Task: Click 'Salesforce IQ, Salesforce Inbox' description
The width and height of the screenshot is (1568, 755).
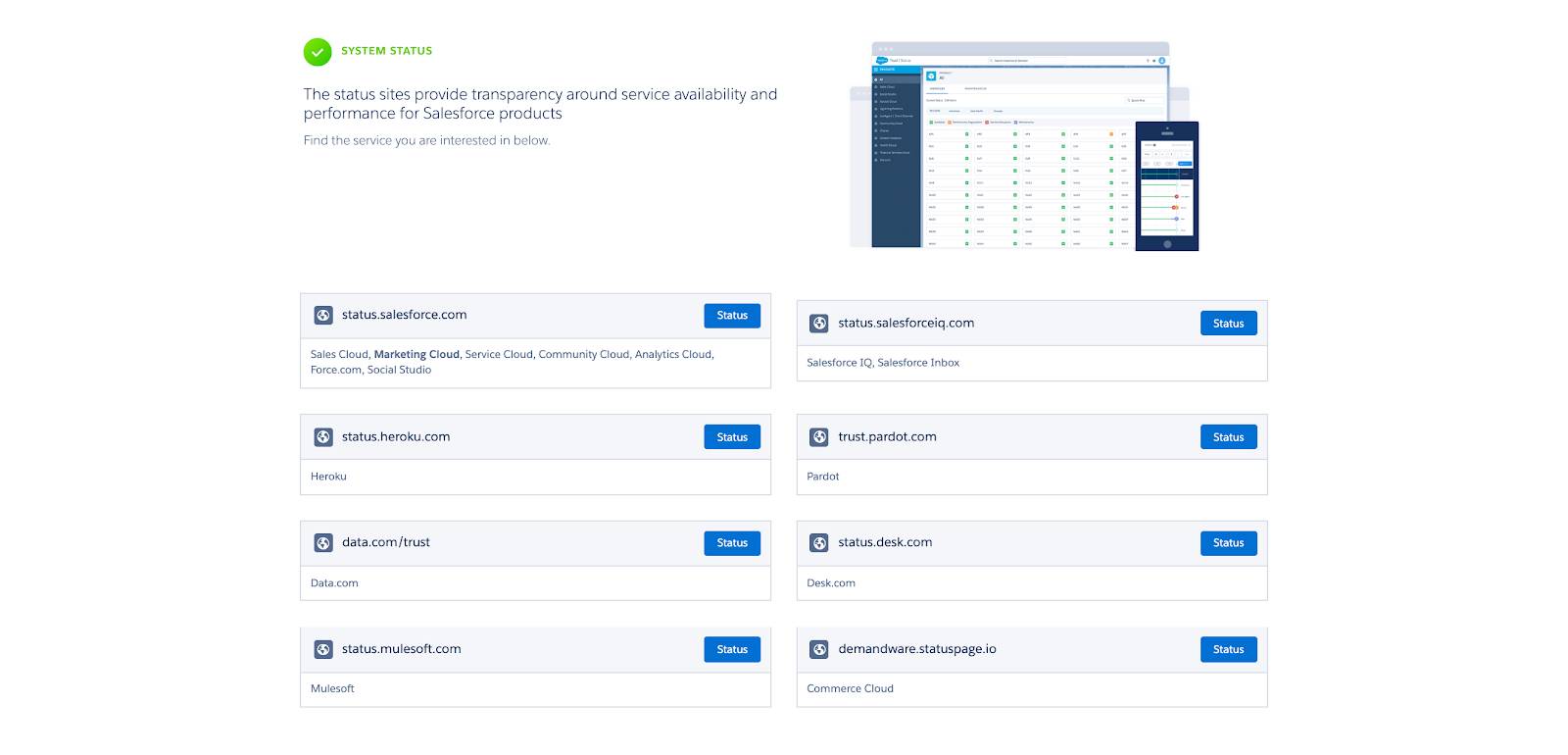Action: pos(883,363)
